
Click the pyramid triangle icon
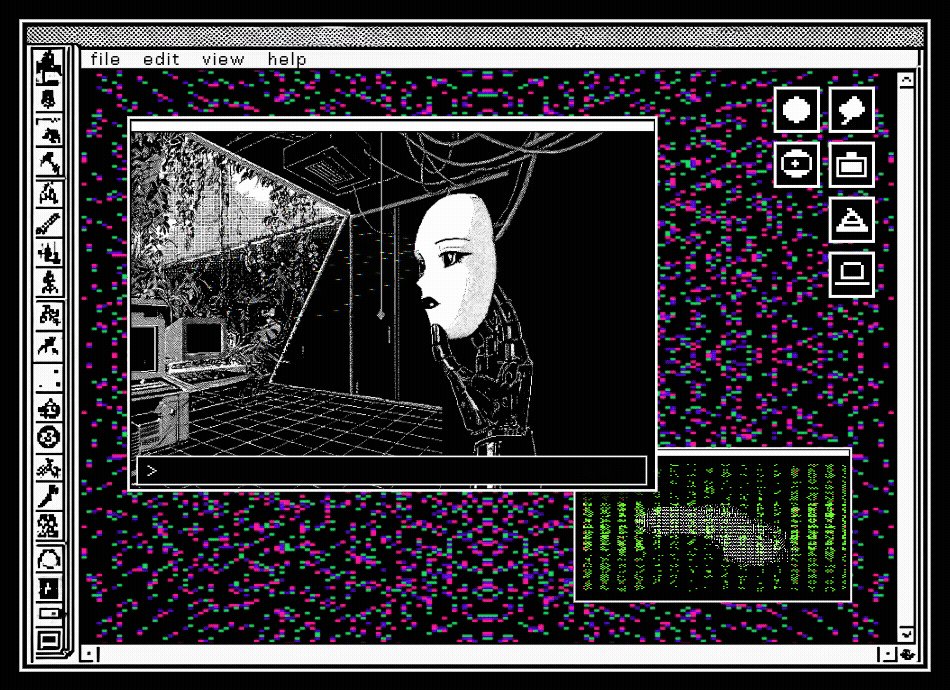click(x=851, y=219)
